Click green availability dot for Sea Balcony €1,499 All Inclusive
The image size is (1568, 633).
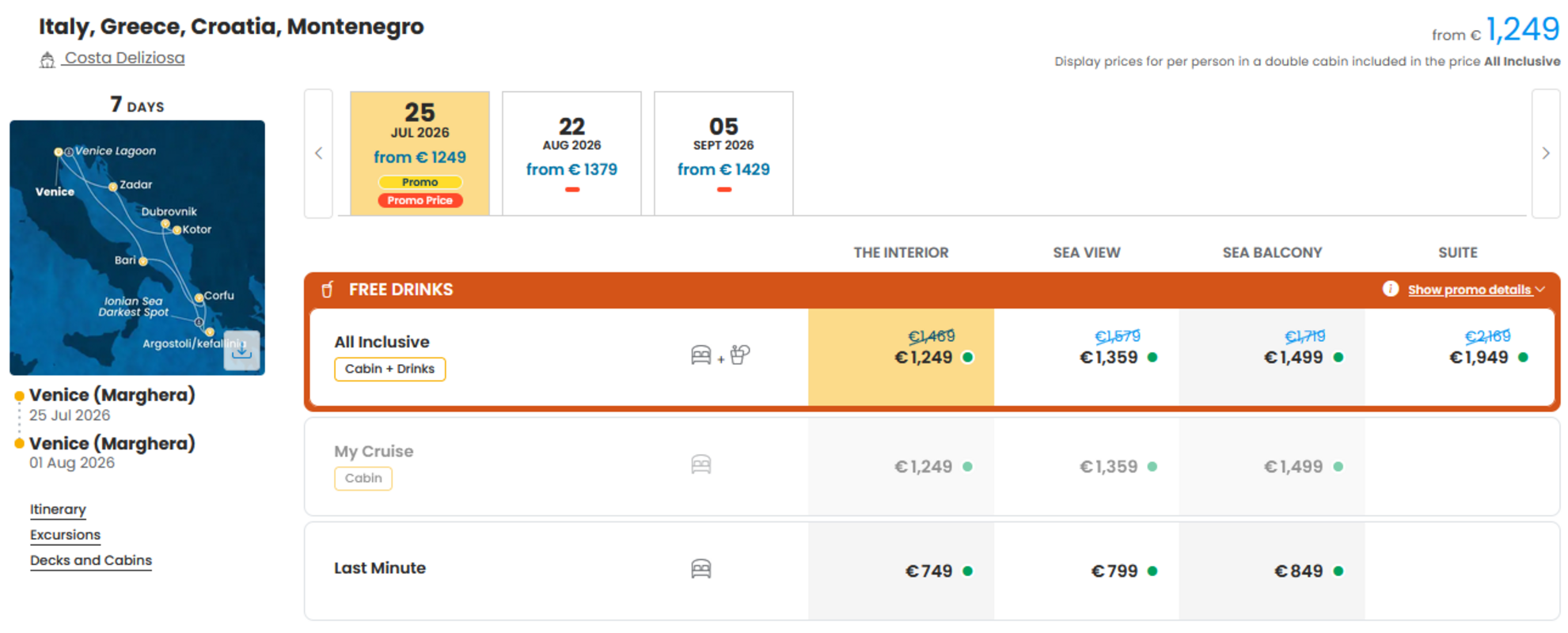click(1338, 358)
